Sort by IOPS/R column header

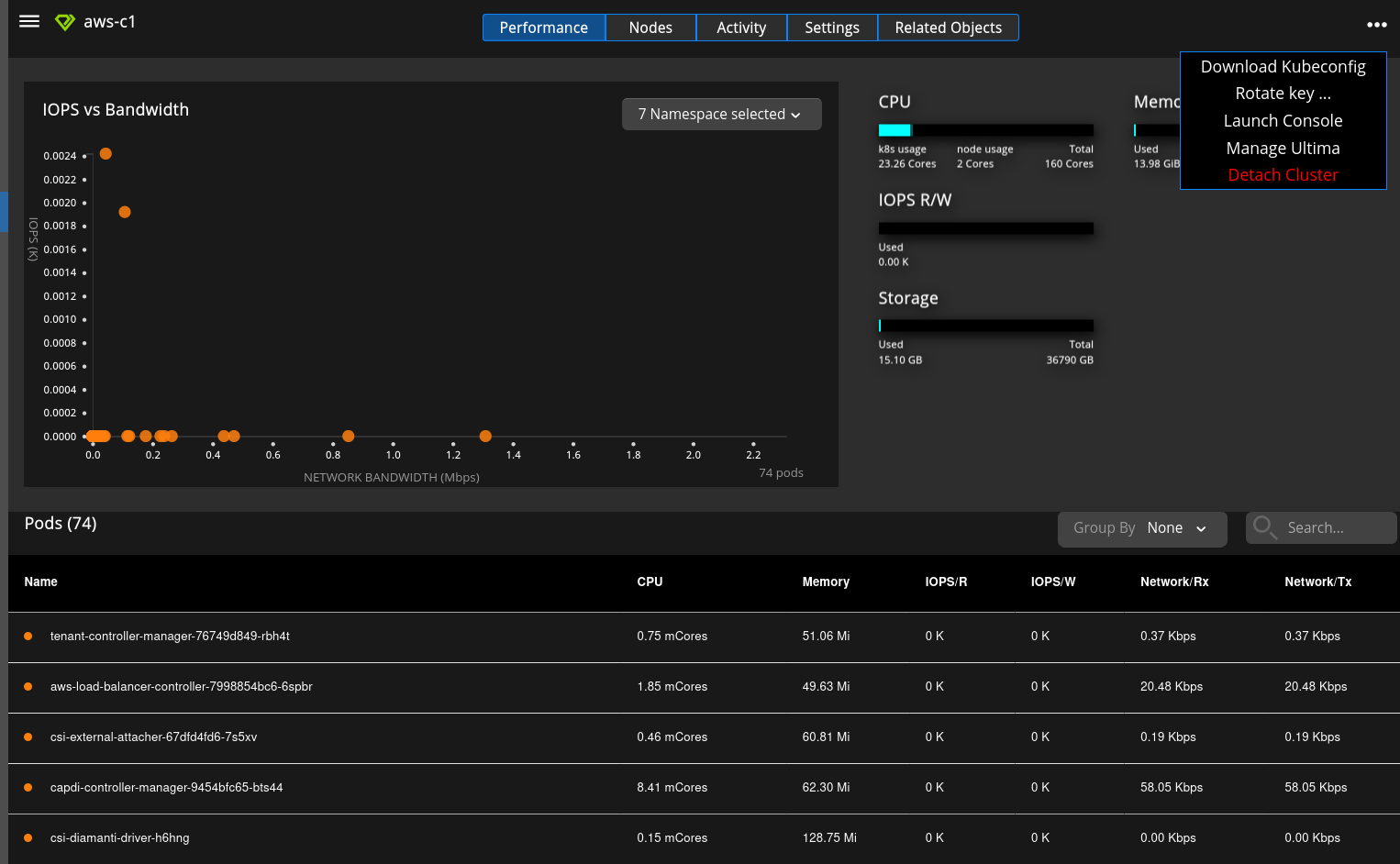(x=946, y=582)
